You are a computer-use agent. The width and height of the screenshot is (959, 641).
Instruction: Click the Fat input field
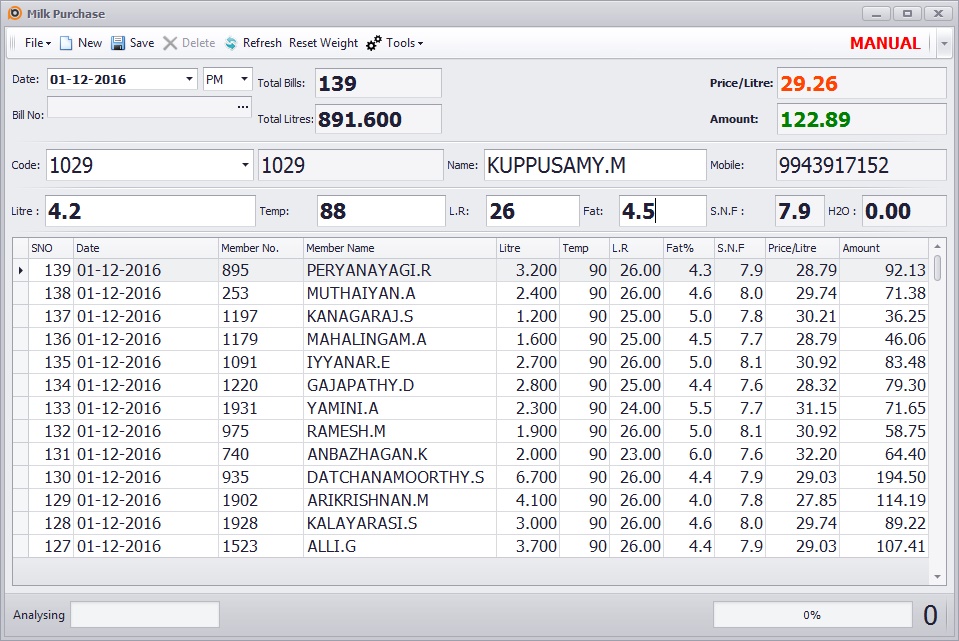[x=662, y=211]
